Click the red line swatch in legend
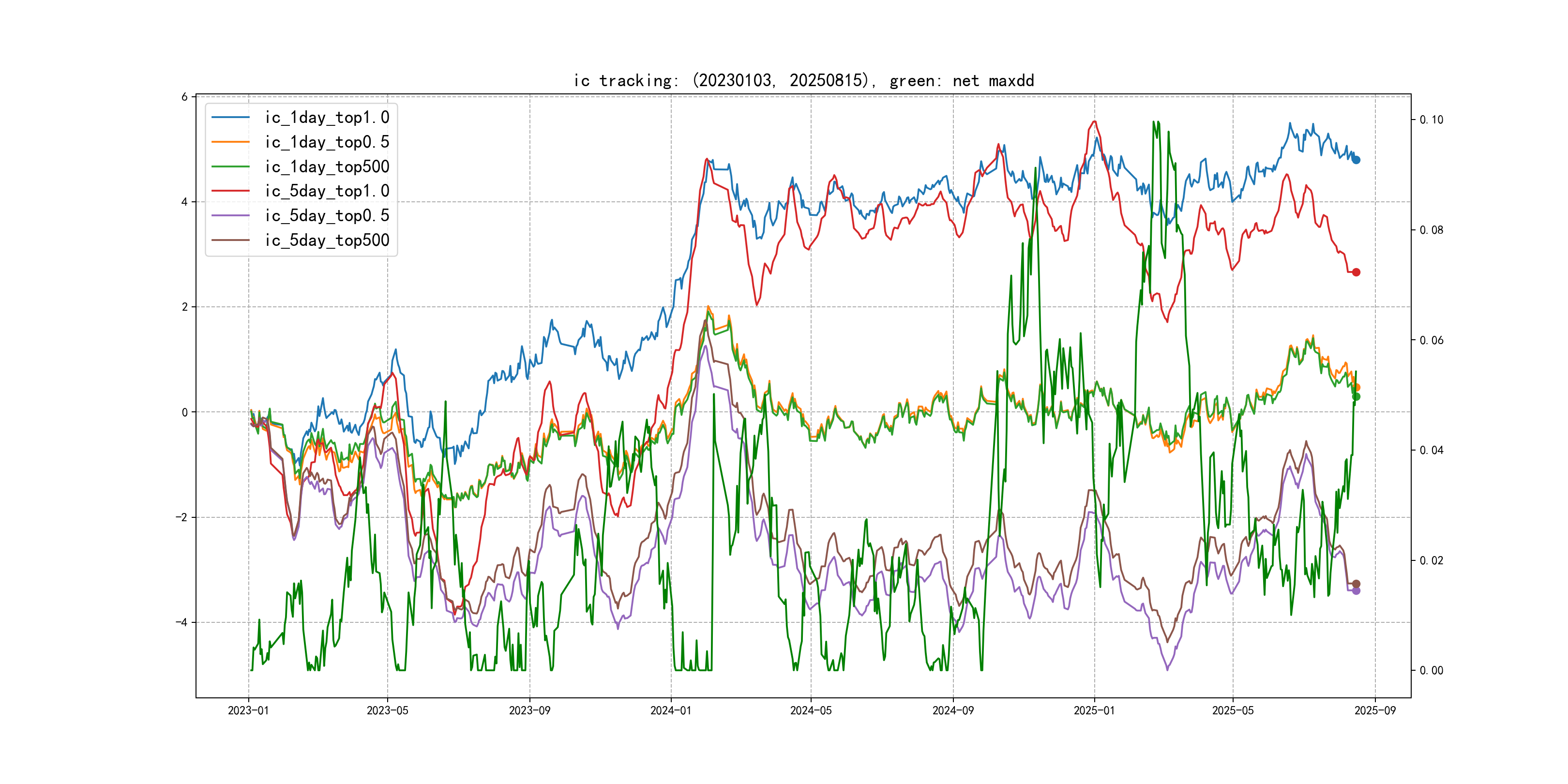1568x784 pixels. click(x=230, y=191)
